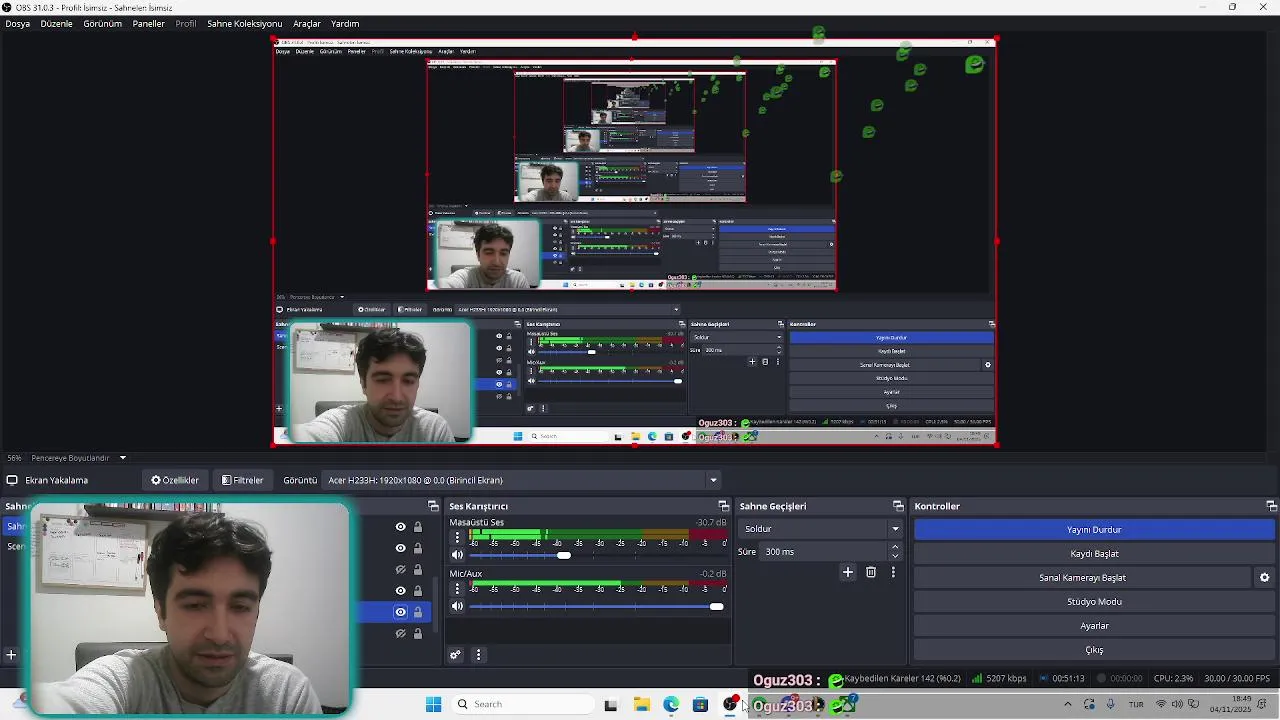Screen dimensions: 1280x720
Task: Open the Sahne Koleksiyonu menu
Action: tap(244, 23)
